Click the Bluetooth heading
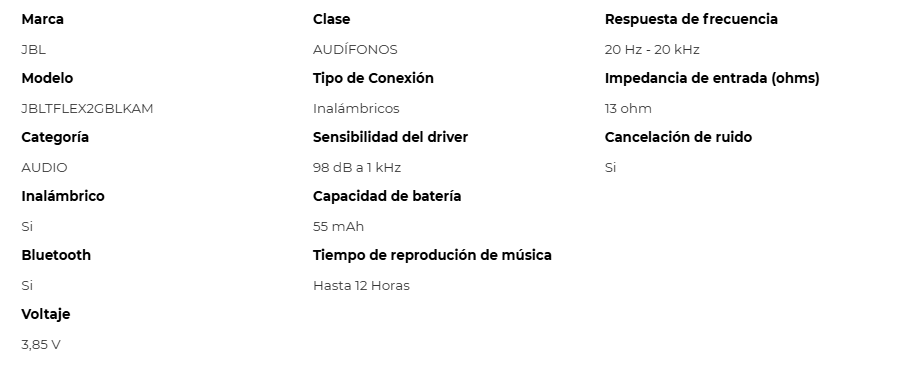Image resolution: width=924 pixels, height=367 pixels. coord(56,254)
